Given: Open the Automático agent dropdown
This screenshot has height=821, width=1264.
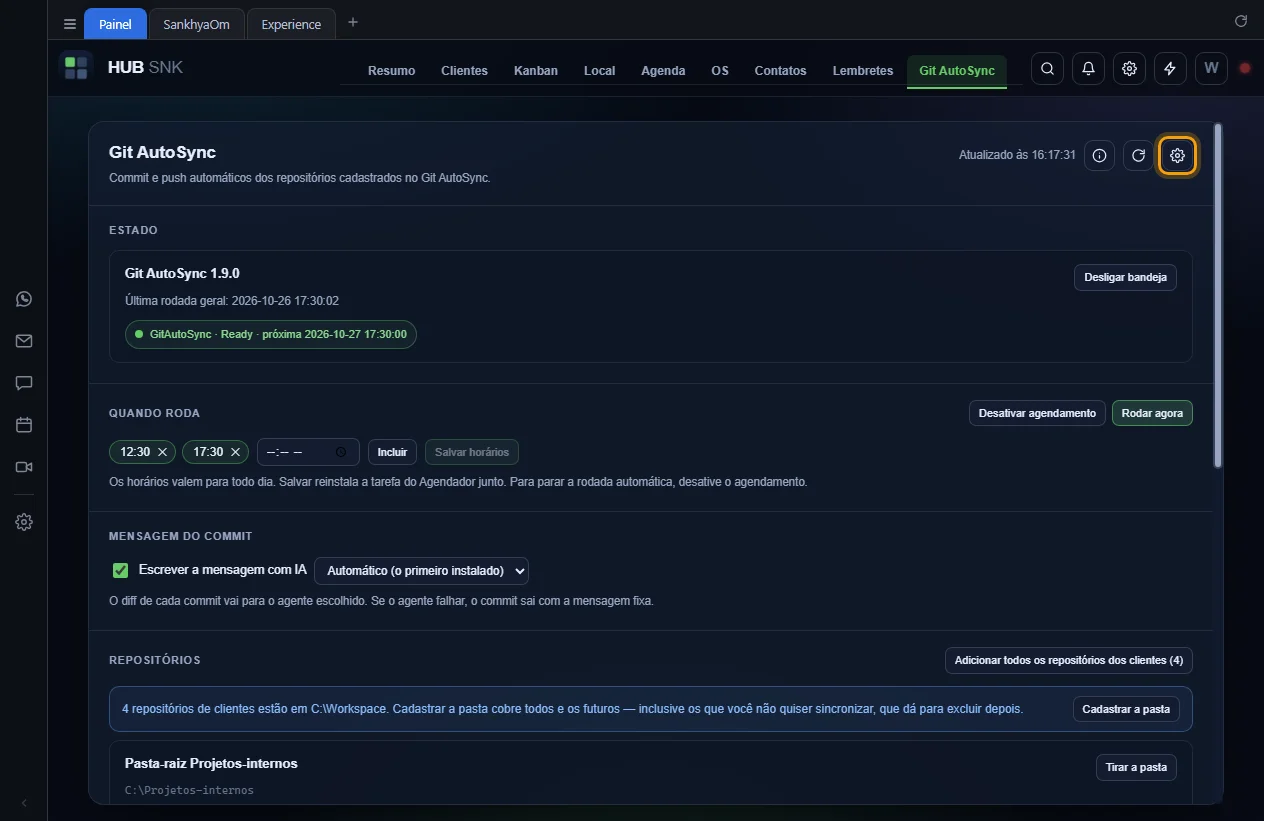Looking at the screenshot, I should point(421,571).
